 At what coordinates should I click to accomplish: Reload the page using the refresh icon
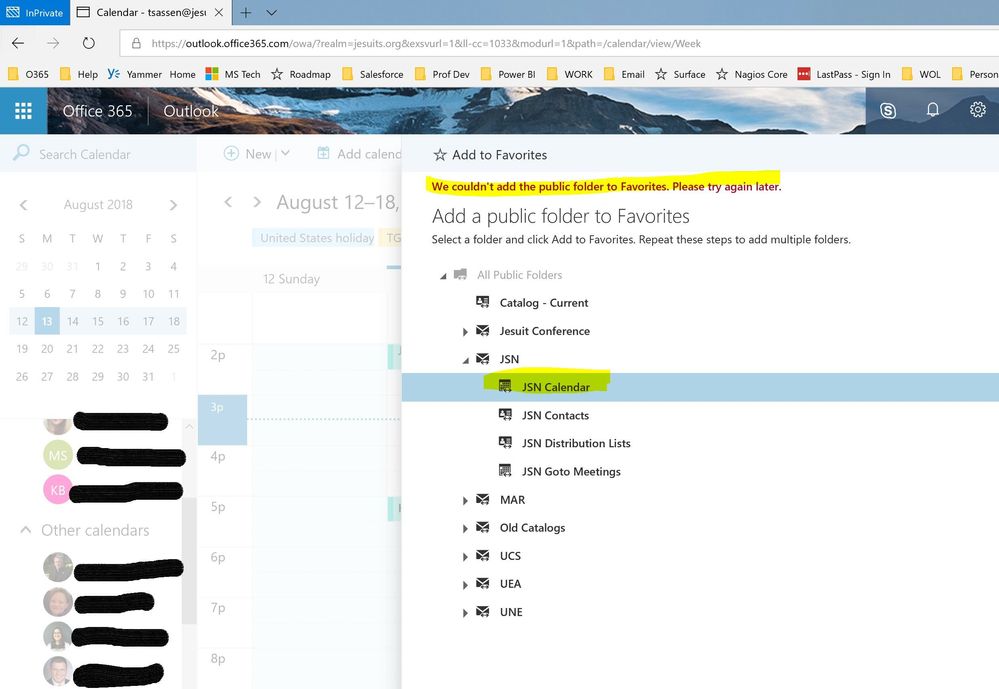88,43
